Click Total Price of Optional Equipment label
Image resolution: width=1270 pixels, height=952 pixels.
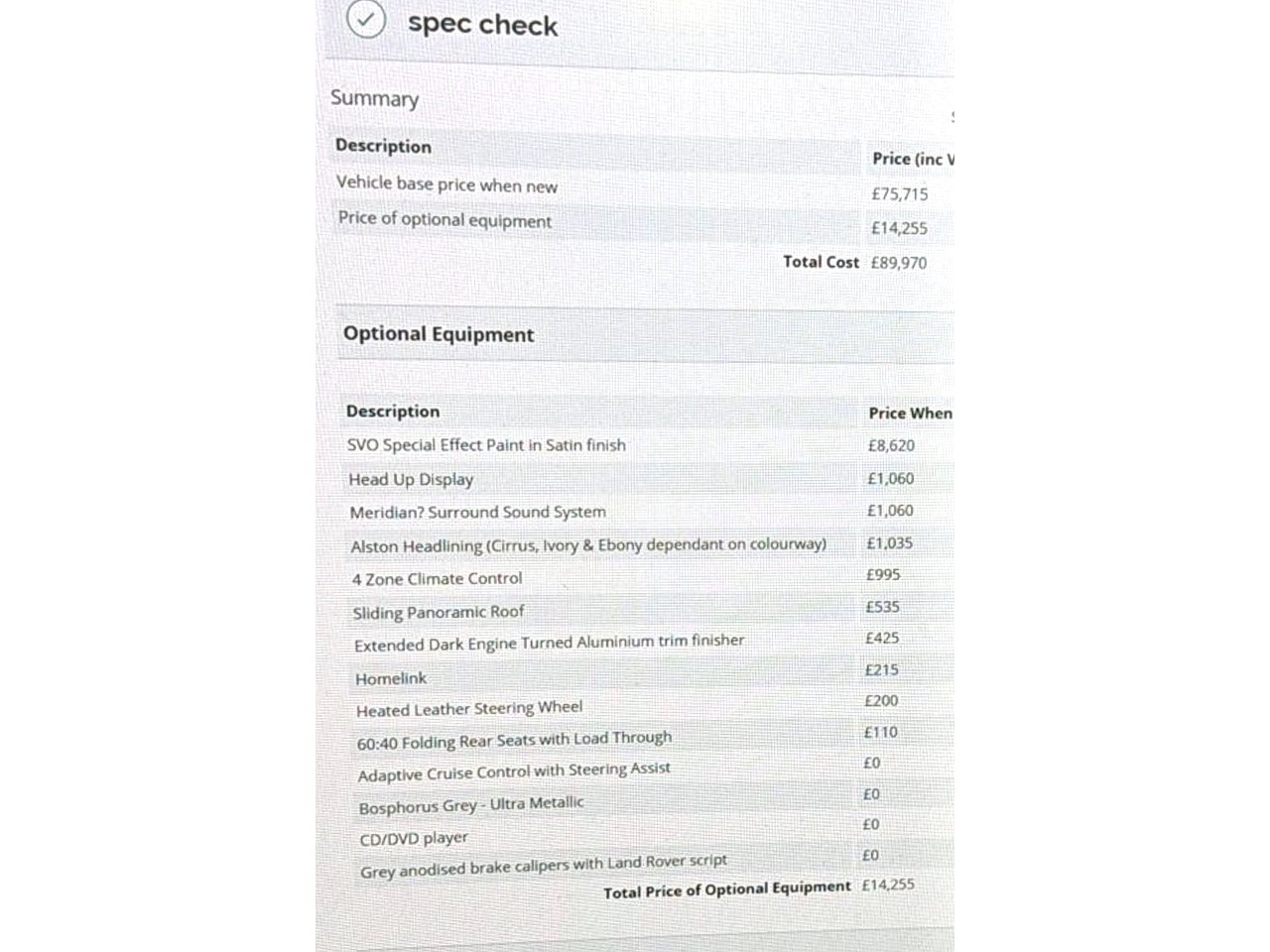point(726,890)
